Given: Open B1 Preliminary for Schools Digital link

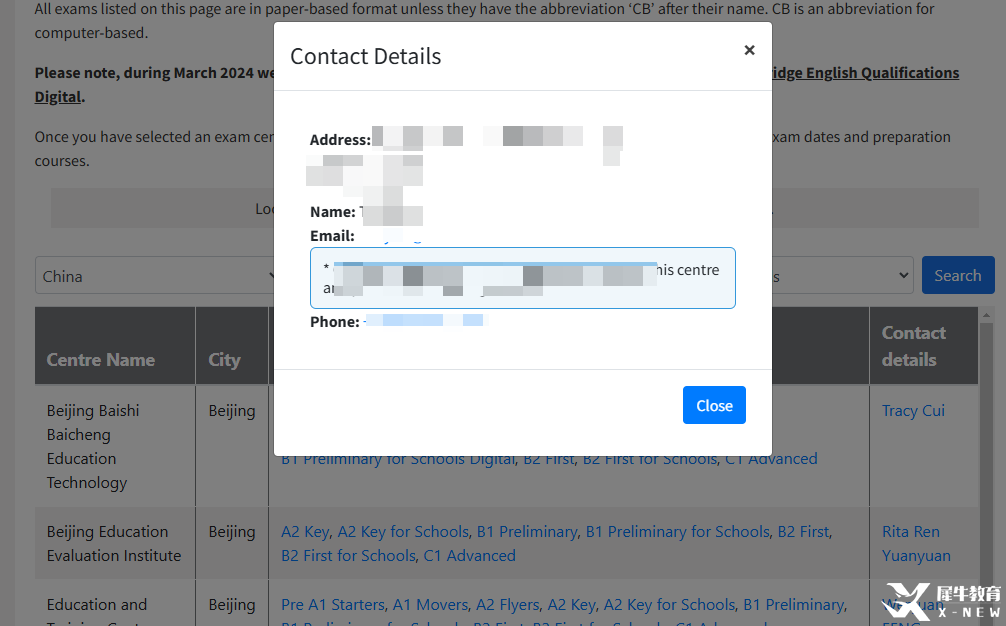Looking at the screenshot, I should 398,459.
